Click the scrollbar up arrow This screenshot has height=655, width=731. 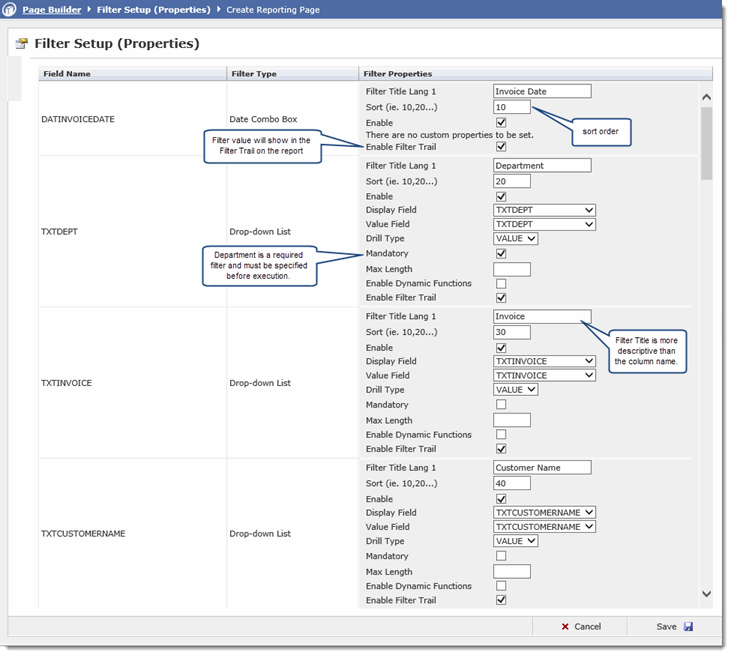[x=707, y=97]
